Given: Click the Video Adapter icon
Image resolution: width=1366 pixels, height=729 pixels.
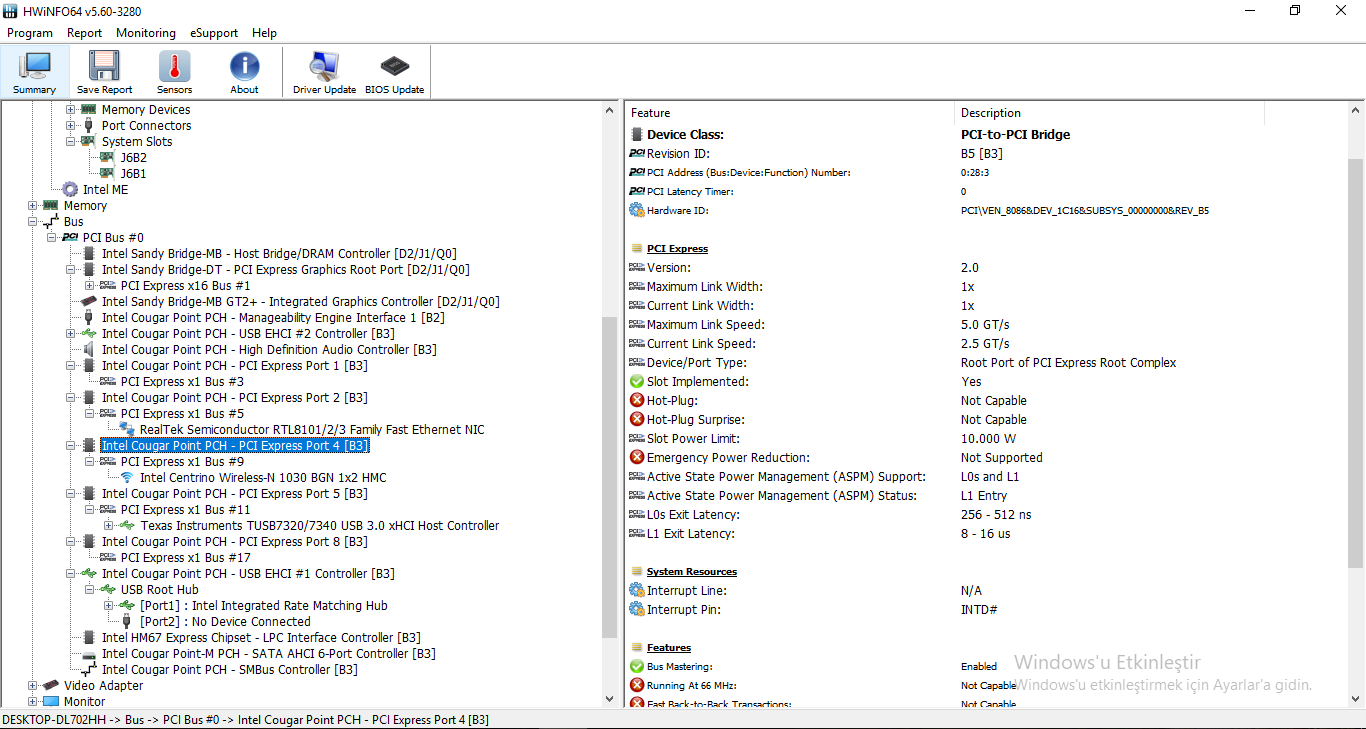Looking at the screenshot, I should click(x=50, y=685).
